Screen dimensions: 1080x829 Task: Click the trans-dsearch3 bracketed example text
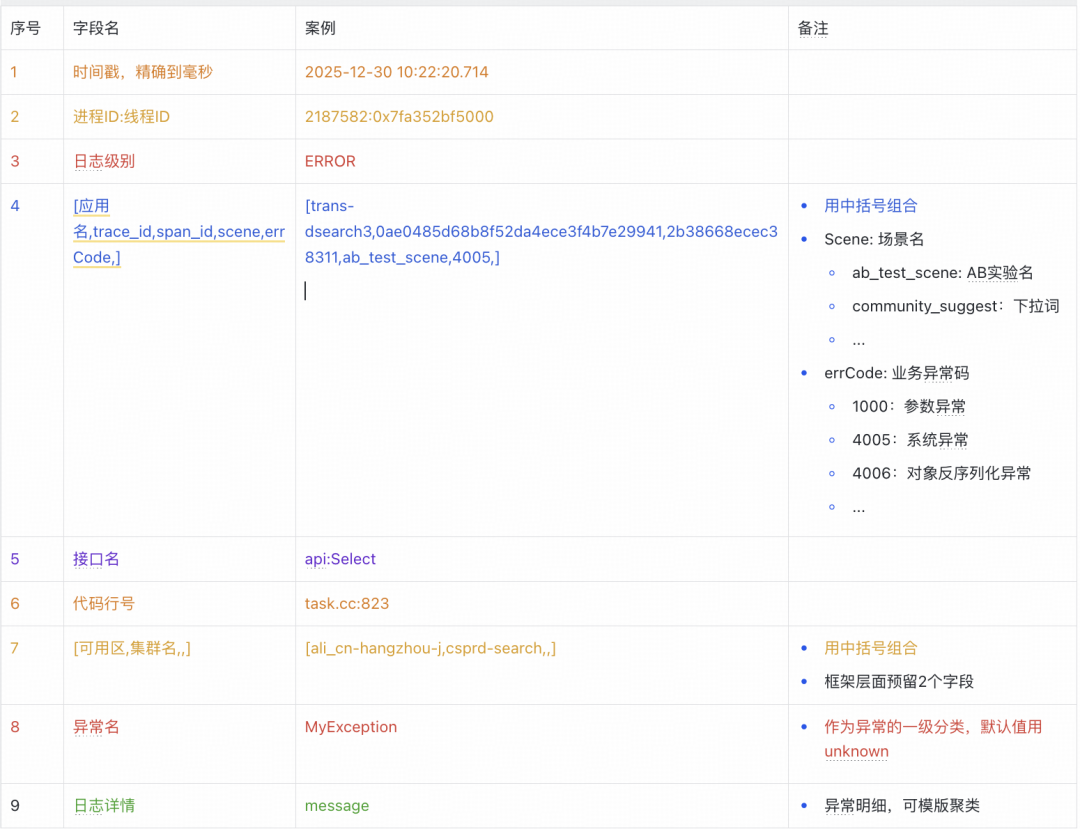point(541,231)
